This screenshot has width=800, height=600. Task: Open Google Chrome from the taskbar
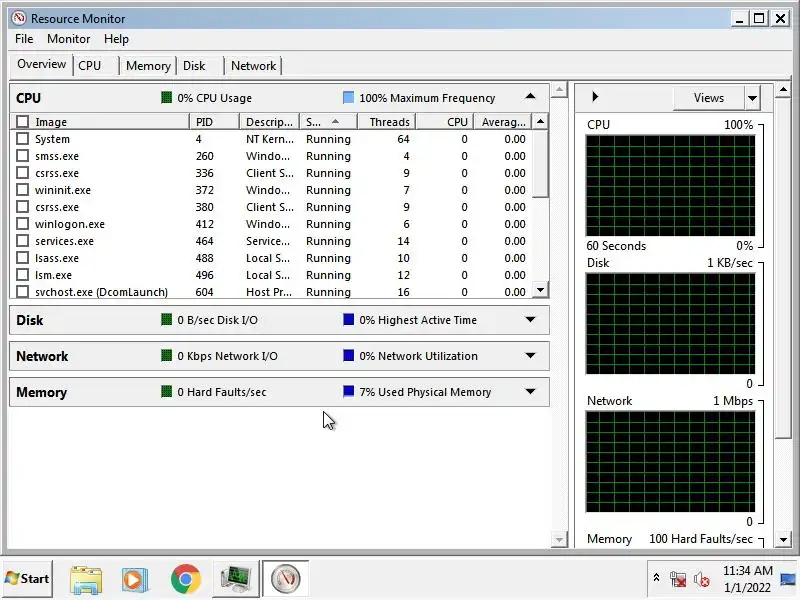click(x=186, y=579)
